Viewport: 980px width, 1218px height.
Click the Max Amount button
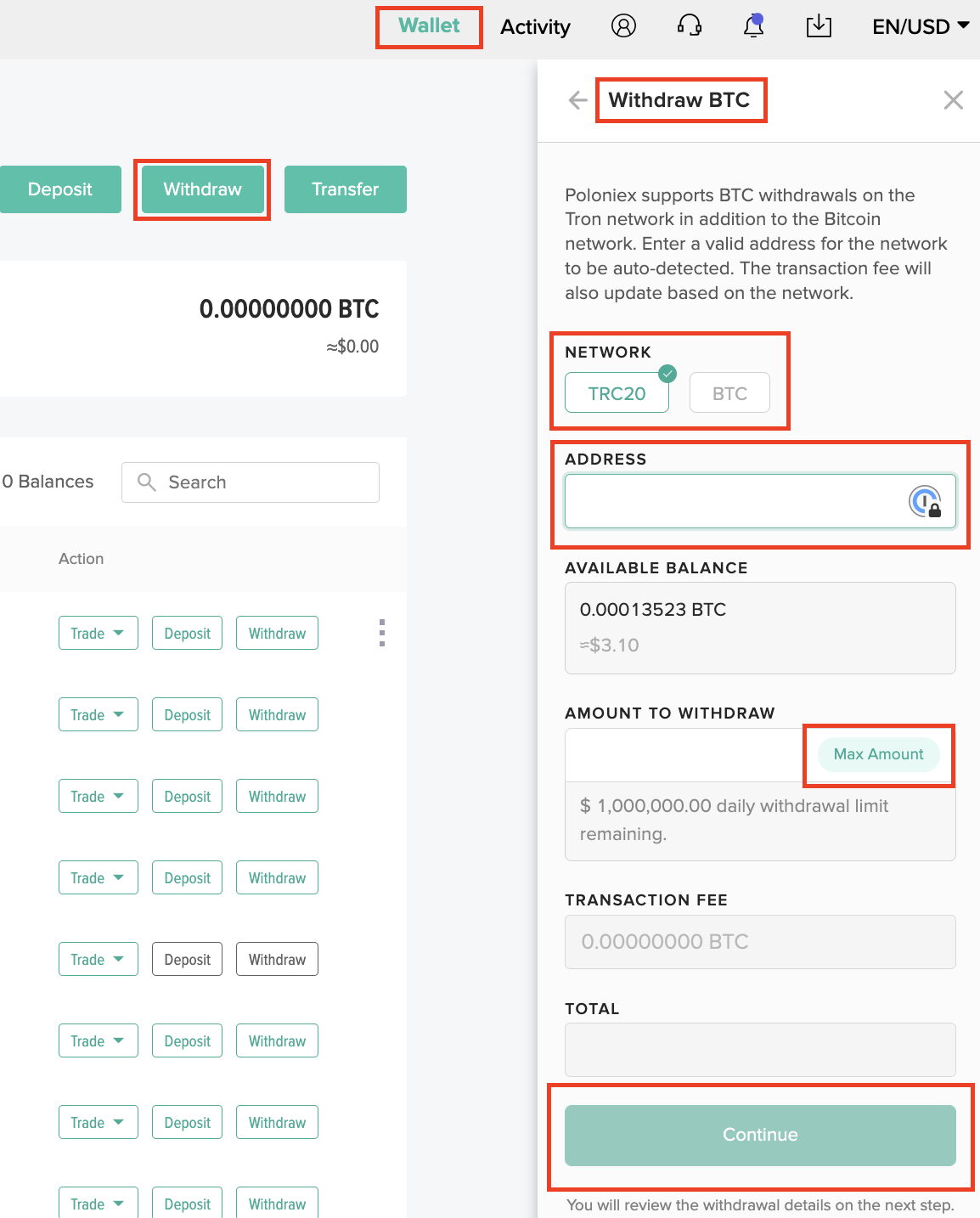(x=878, y=754)
